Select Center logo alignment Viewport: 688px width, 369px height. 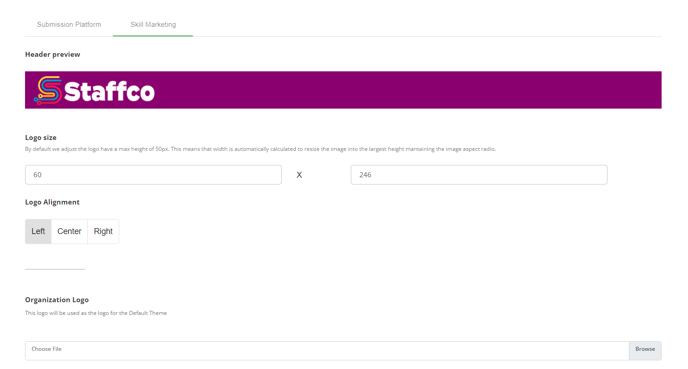point(69,231)
